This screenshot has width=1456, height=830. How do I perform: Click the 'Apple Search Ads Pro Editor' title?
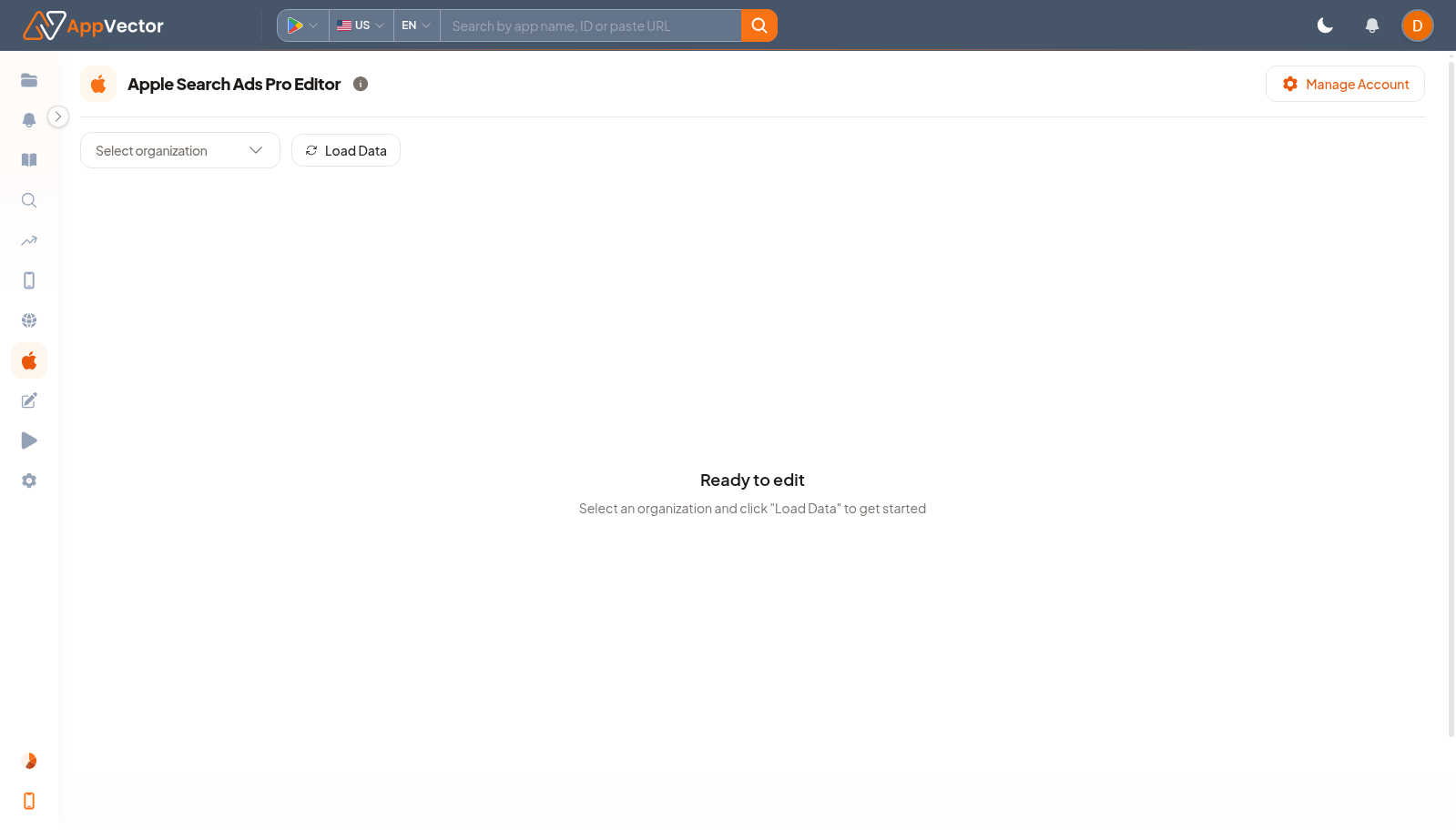pos(234,84)
